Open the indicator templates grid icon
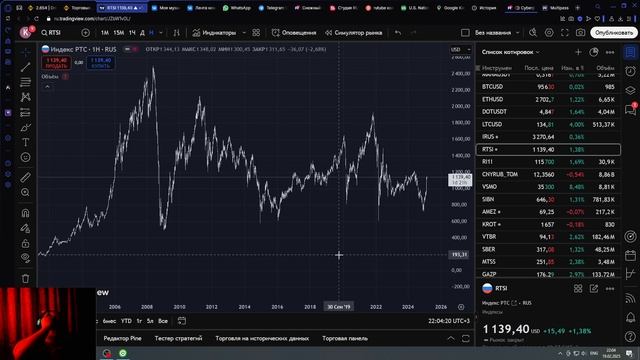The width and height of the screenshot is (640, 360). tap(256, 33)
